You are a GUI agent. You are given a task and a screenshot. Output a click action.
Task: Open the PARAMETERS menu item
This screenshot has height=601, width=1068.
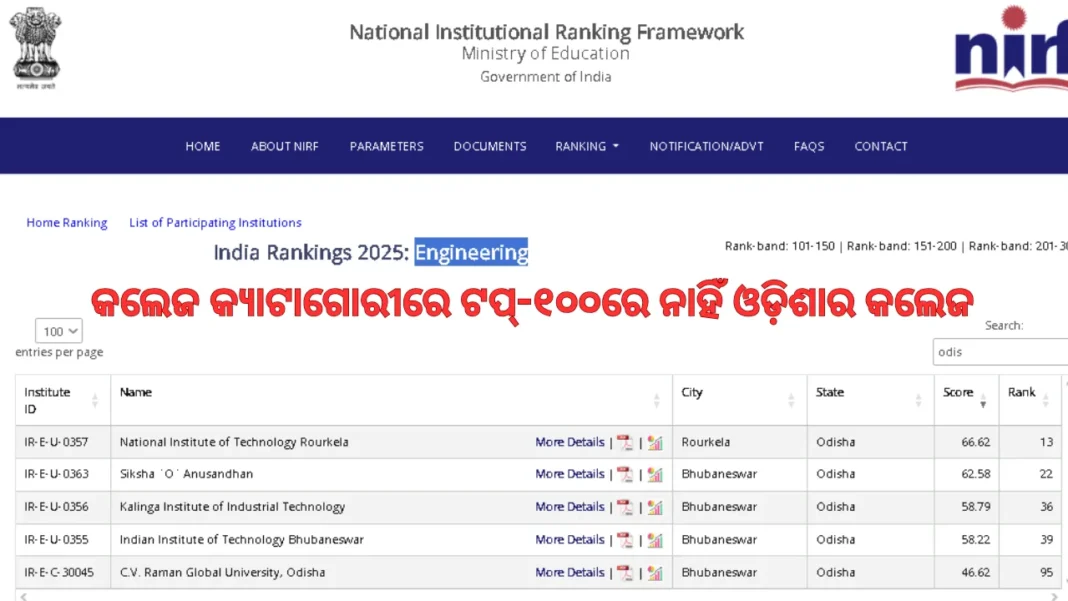(x=386, y=146)
